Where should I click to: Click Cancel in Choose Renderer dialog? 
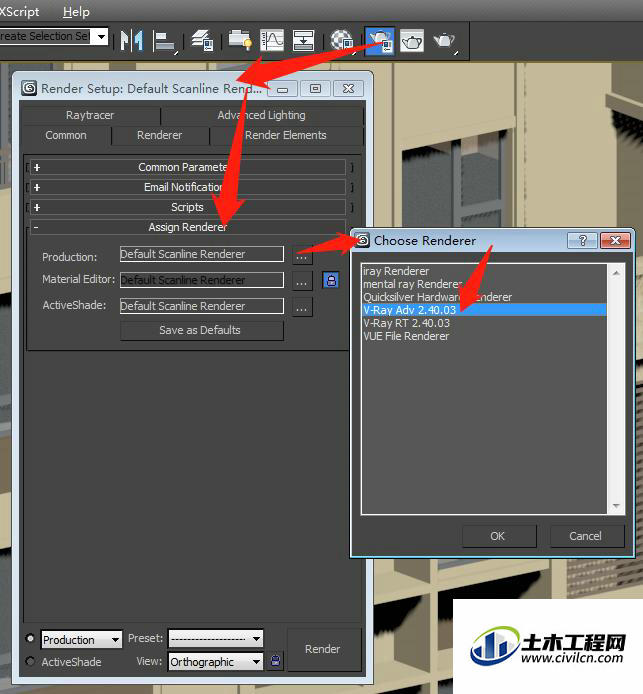586,536
